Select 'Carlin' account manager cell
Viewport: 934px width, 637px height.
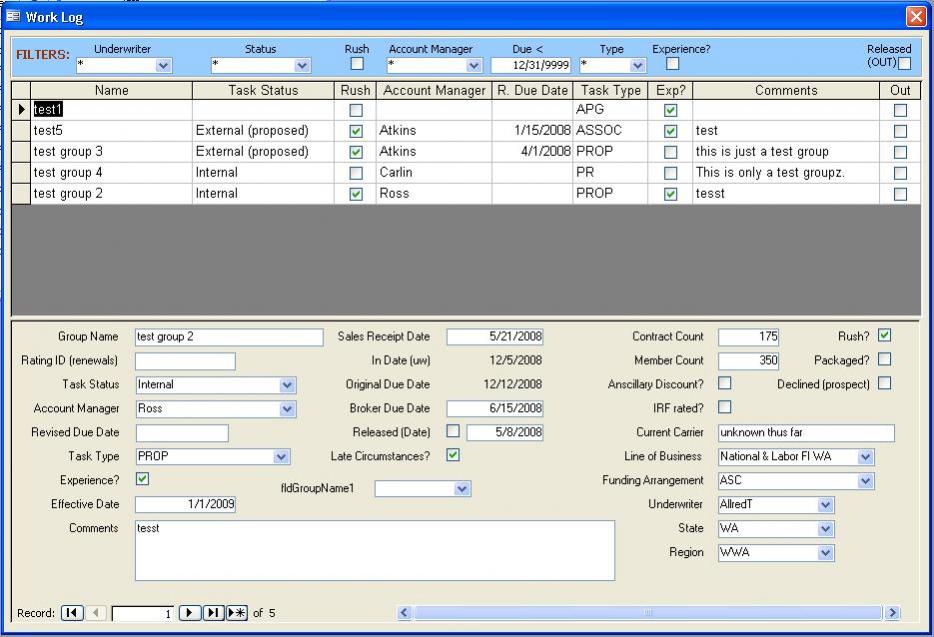click(434, 172)
